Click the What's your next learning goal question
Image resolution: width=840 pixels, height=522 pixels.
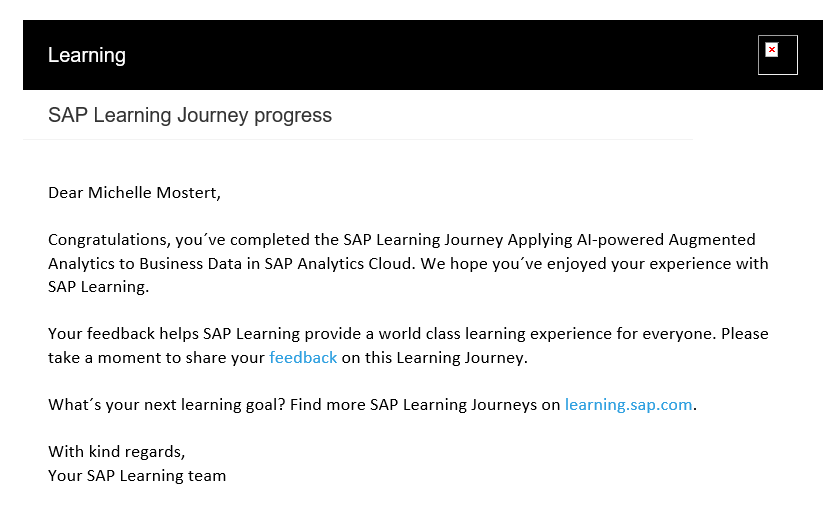(x=167, y=405)
